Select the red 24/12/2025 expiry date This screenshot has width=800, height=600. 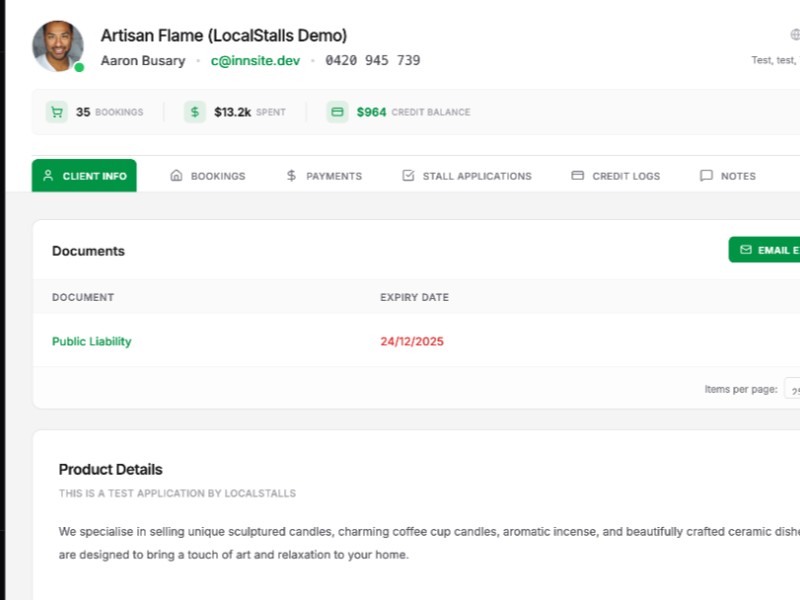412,341
